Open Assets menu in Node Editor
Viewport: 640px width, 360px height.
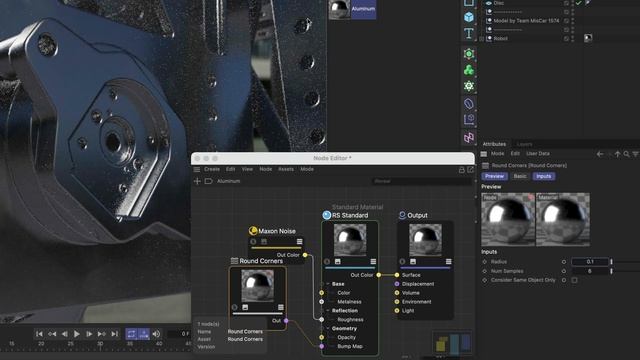pyautogui.click(x=286, y=169)
